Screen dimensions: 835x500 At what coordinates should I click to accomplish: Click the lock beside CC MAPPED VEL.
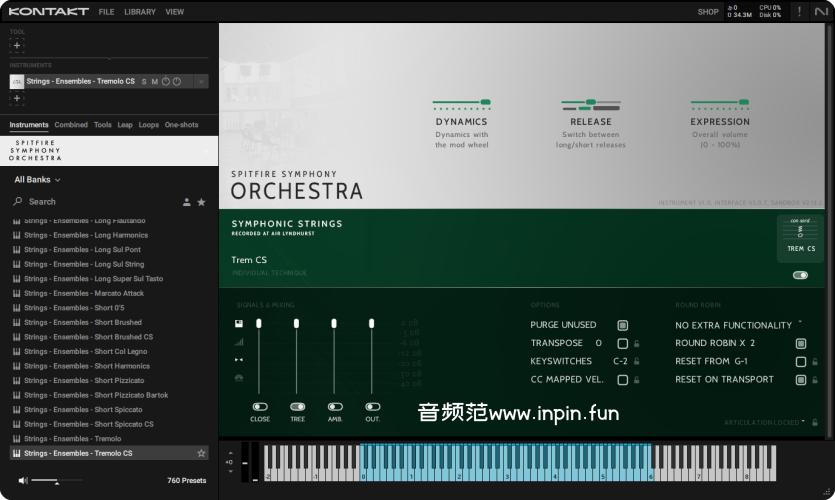pyautogui.click(x=636, y=380)
